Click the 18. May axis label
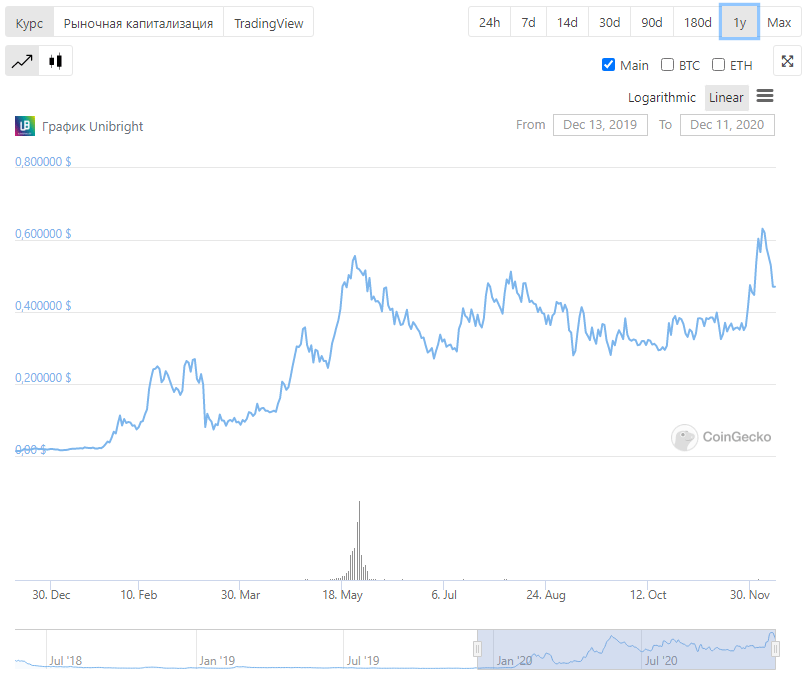 point(343,595)
